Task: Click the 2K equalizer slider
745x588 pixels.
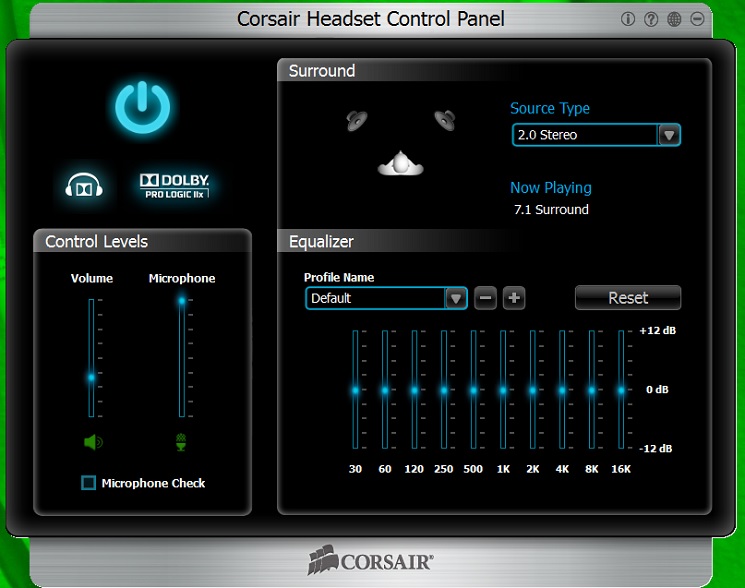Action: tap(533, 390)
